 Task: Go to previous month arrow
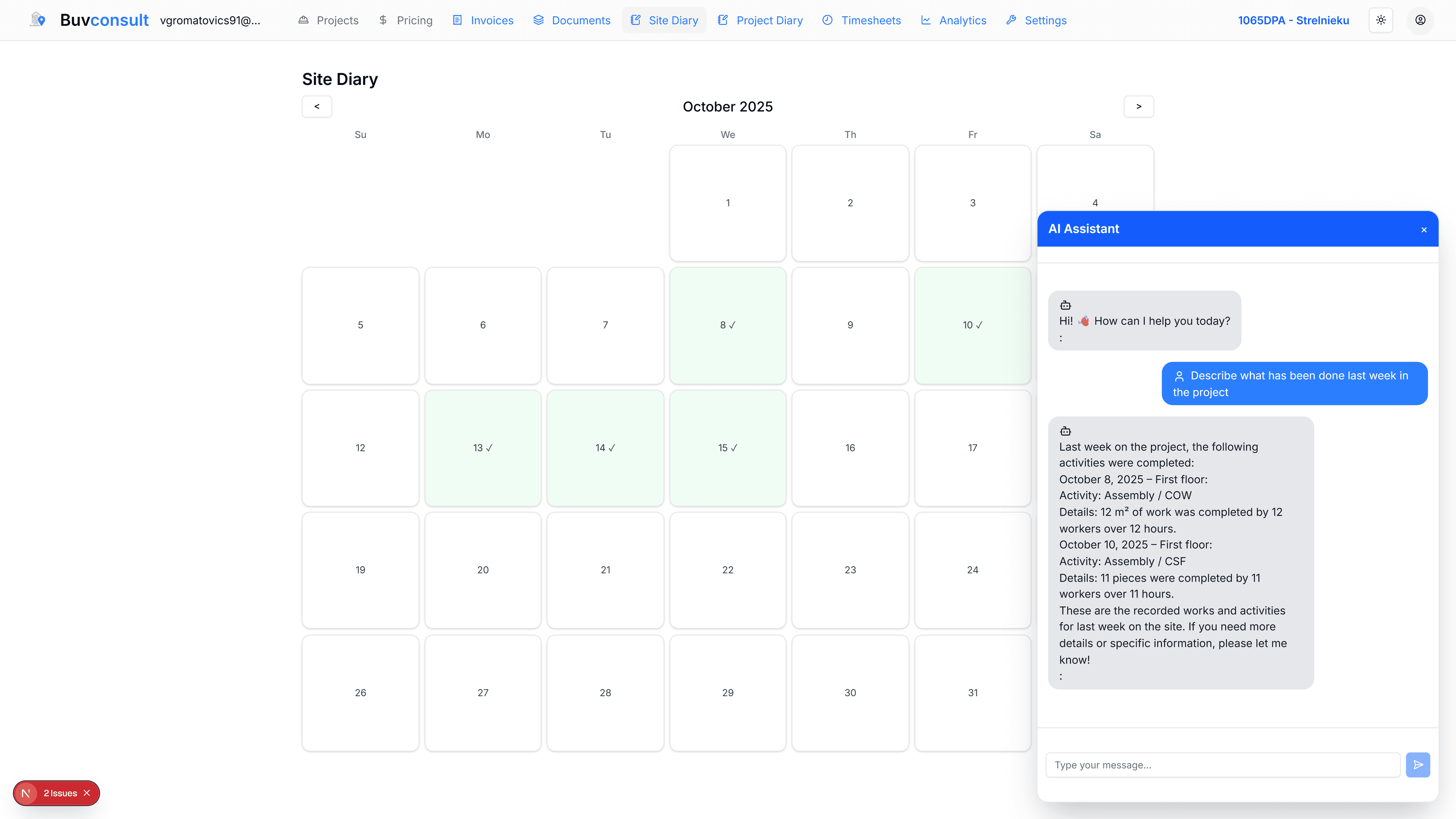(x=317, y=106)
